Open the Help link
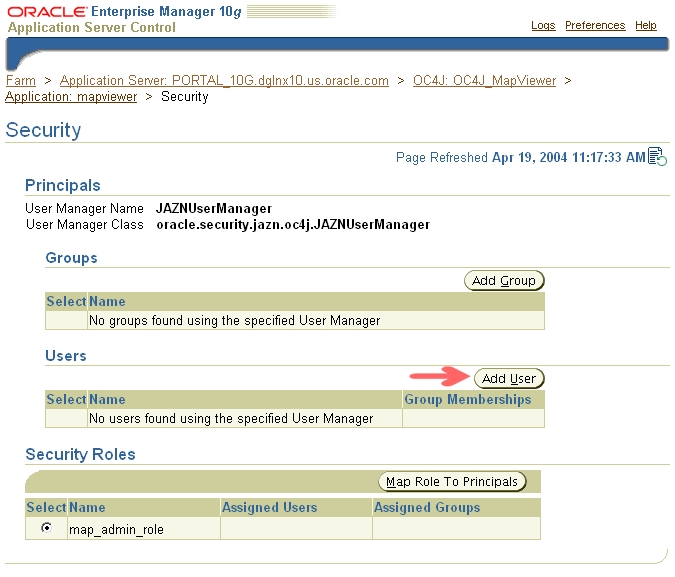675x577 pixels. (x=646, y=25)
